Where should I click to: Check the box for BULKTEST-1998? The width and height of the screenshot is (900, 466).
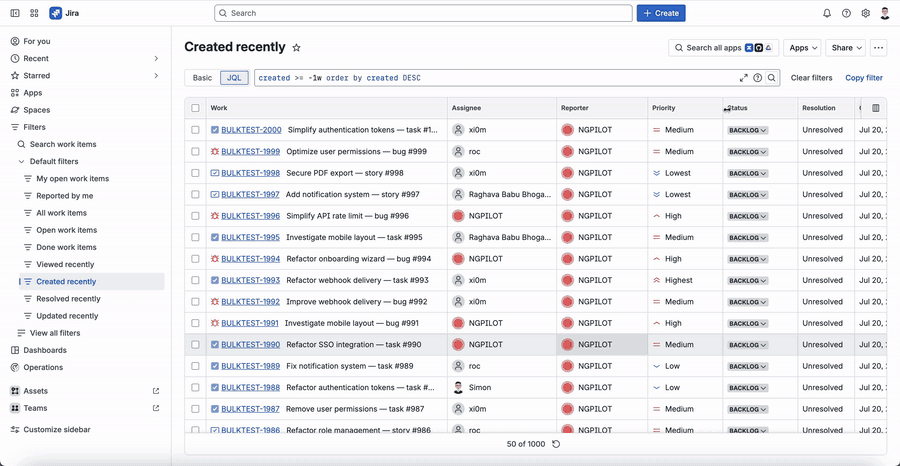196,173
